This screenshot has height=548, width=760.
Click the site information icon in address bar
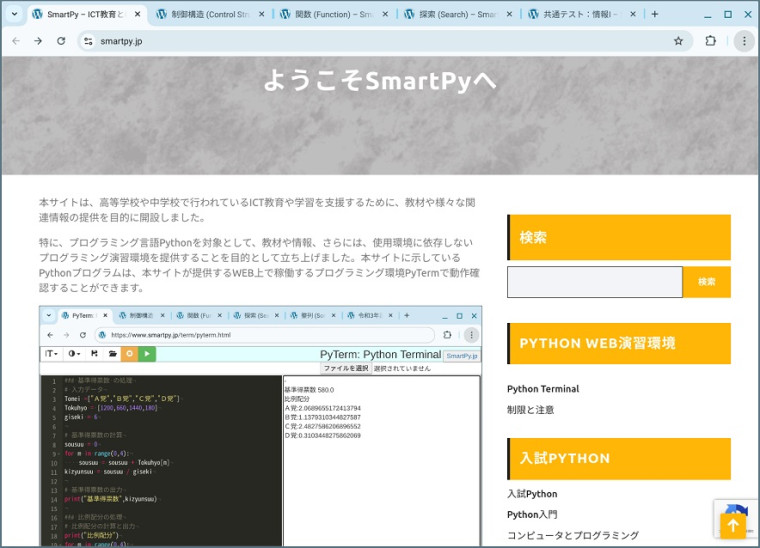88,41
